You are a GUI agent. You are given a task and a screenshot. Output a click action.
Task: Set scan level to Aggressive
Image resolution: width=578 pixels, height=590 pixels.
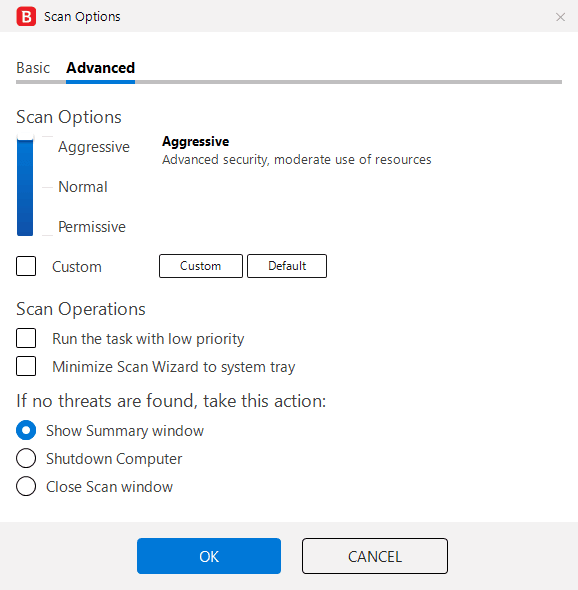pyautogui.click(x=94, y=147)
